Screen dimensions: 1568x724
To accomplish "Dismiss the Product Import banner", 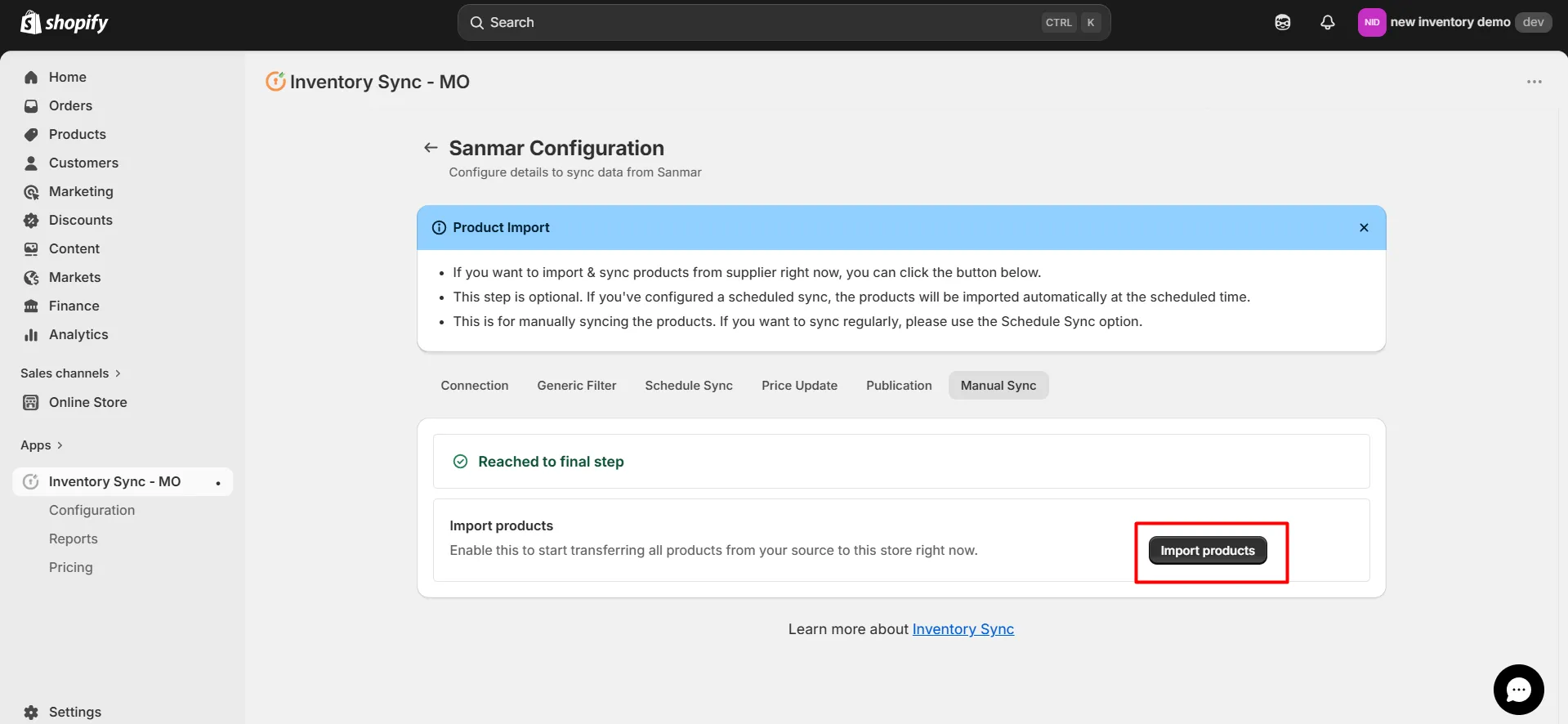I will point(1364,228).
